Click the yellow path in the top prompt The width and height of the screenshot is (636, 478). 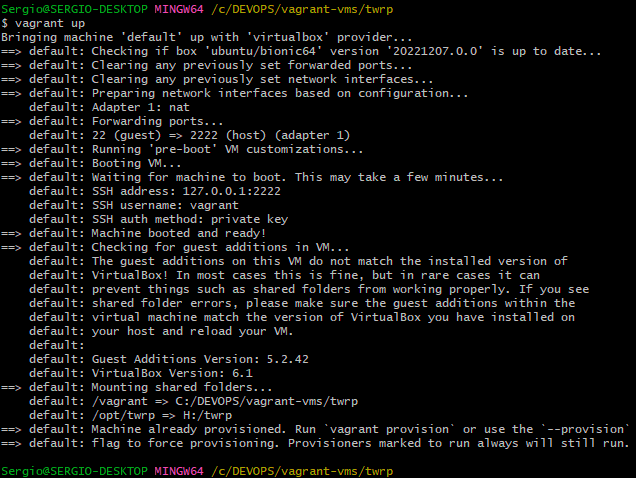click(x=302, y=9)
